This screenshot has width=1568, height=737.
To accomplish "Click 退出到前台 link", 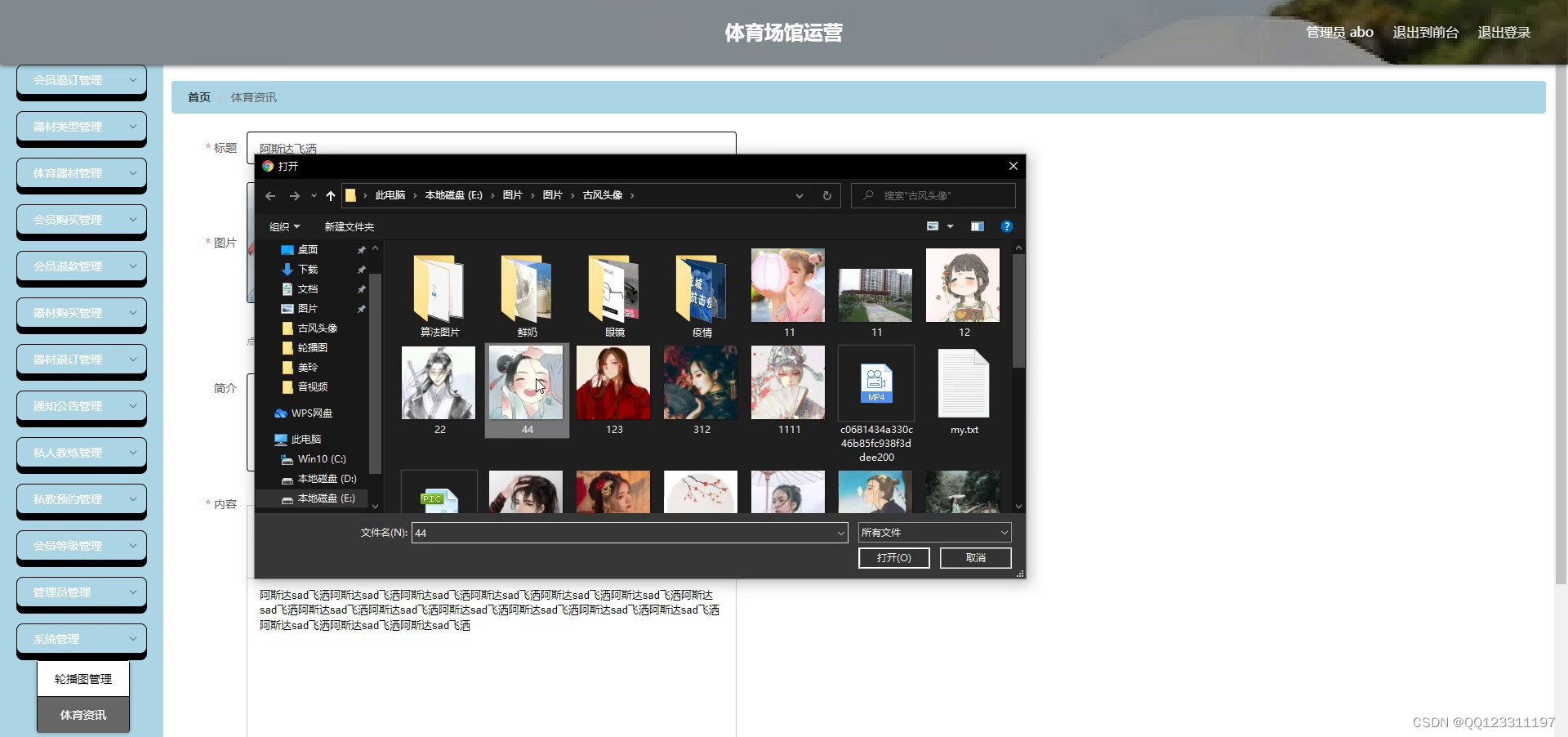I will click(x=1425, y=33).
